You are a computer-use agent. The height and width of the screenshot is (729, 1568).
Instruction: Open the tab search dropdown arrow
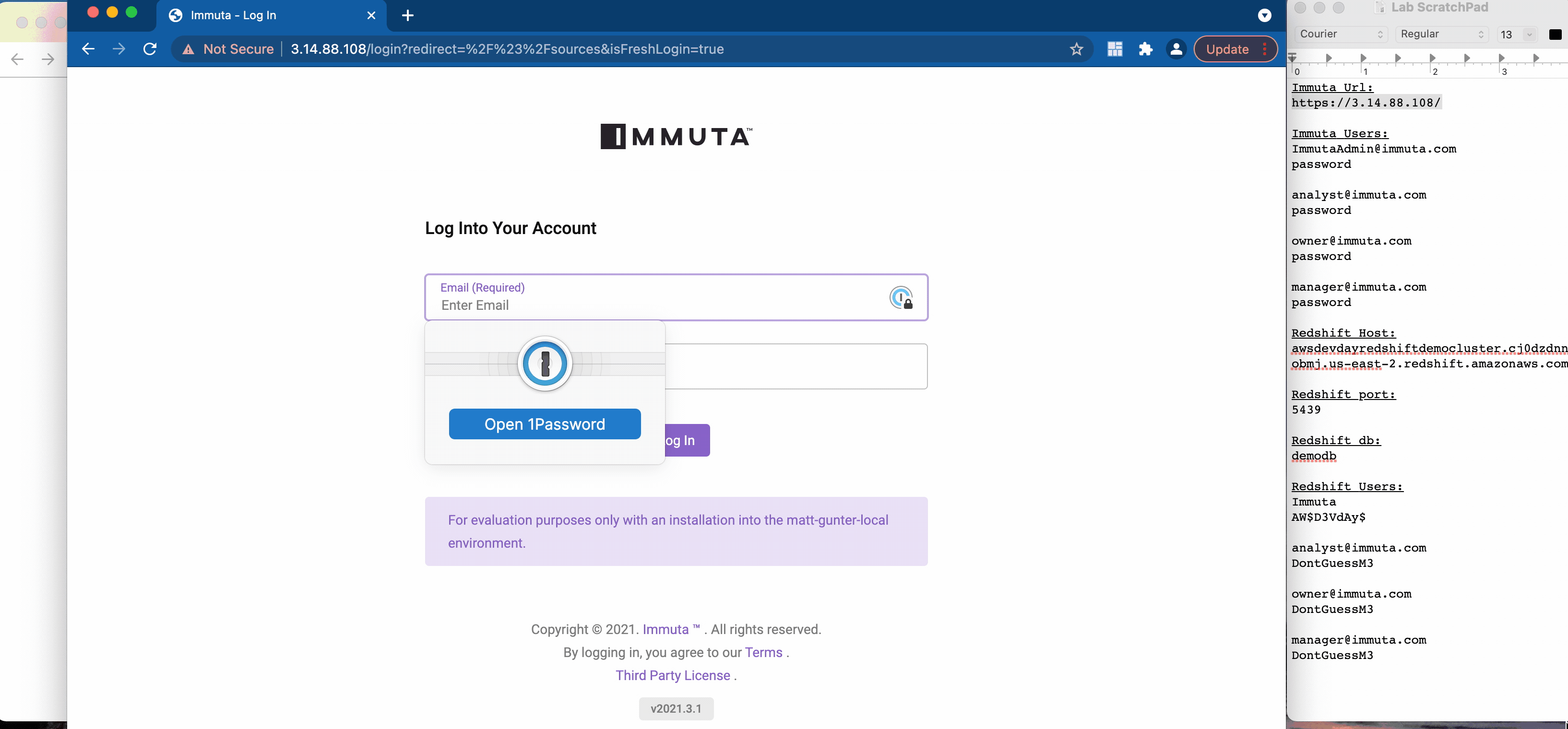(x=1264, y=15)
